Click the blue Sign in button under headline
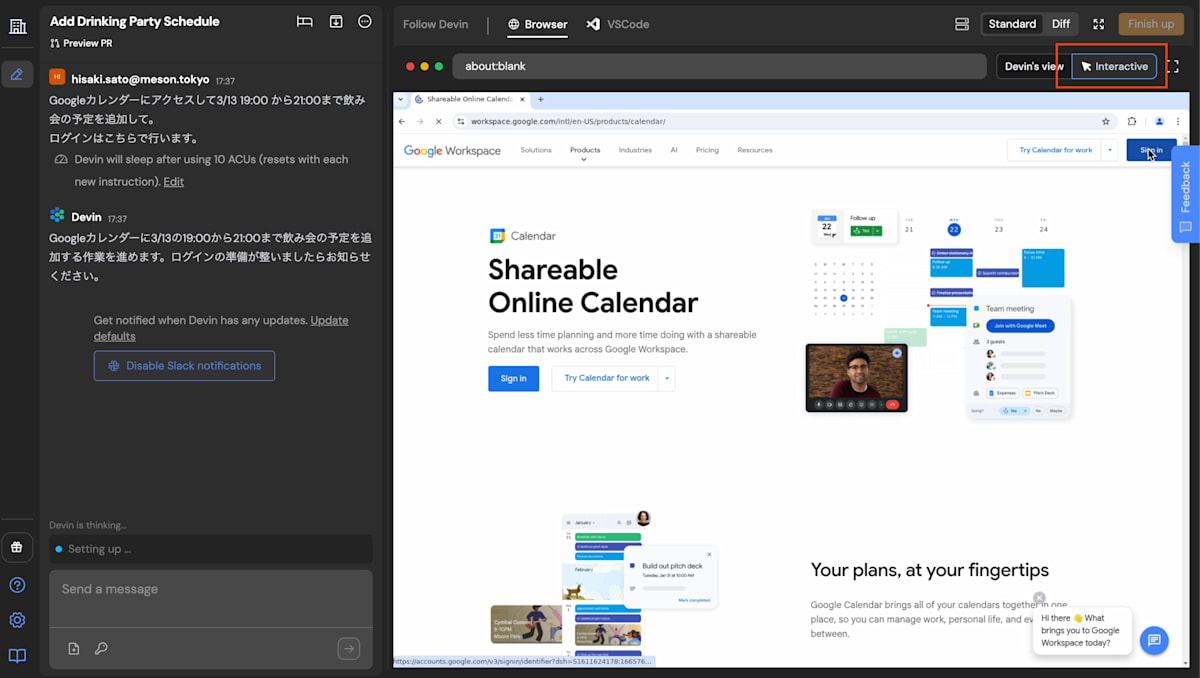This screenshot has width=1200, height=678. coord(513,378)
